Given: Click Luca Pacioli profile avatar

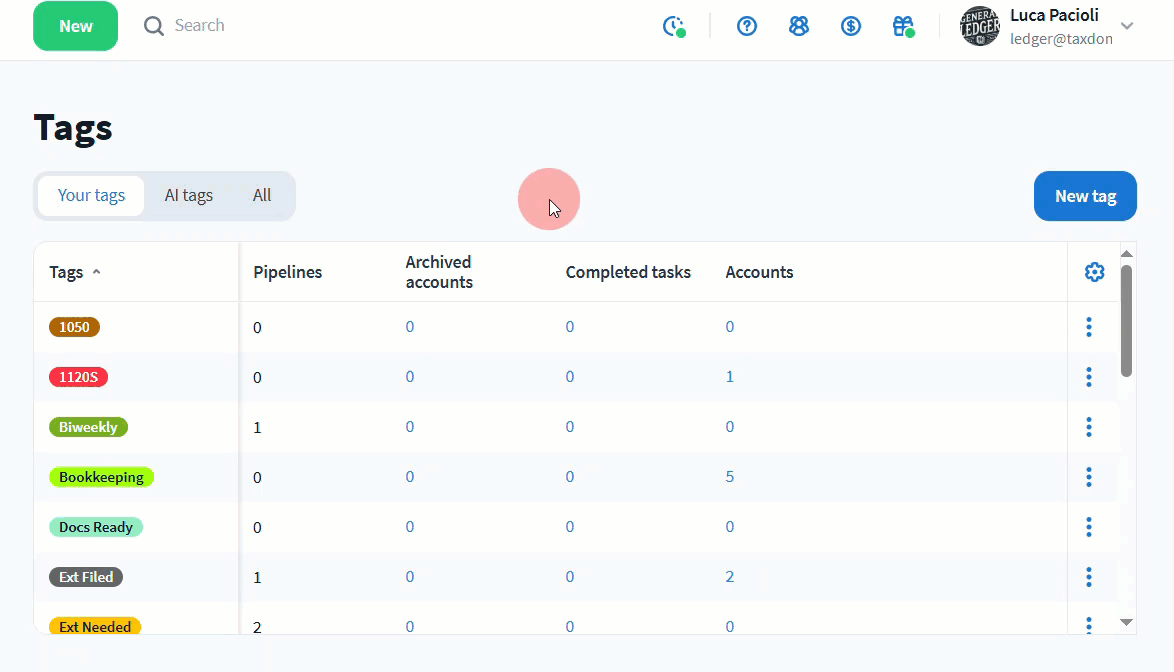Looking at the screenshot, I should [980, 26].
